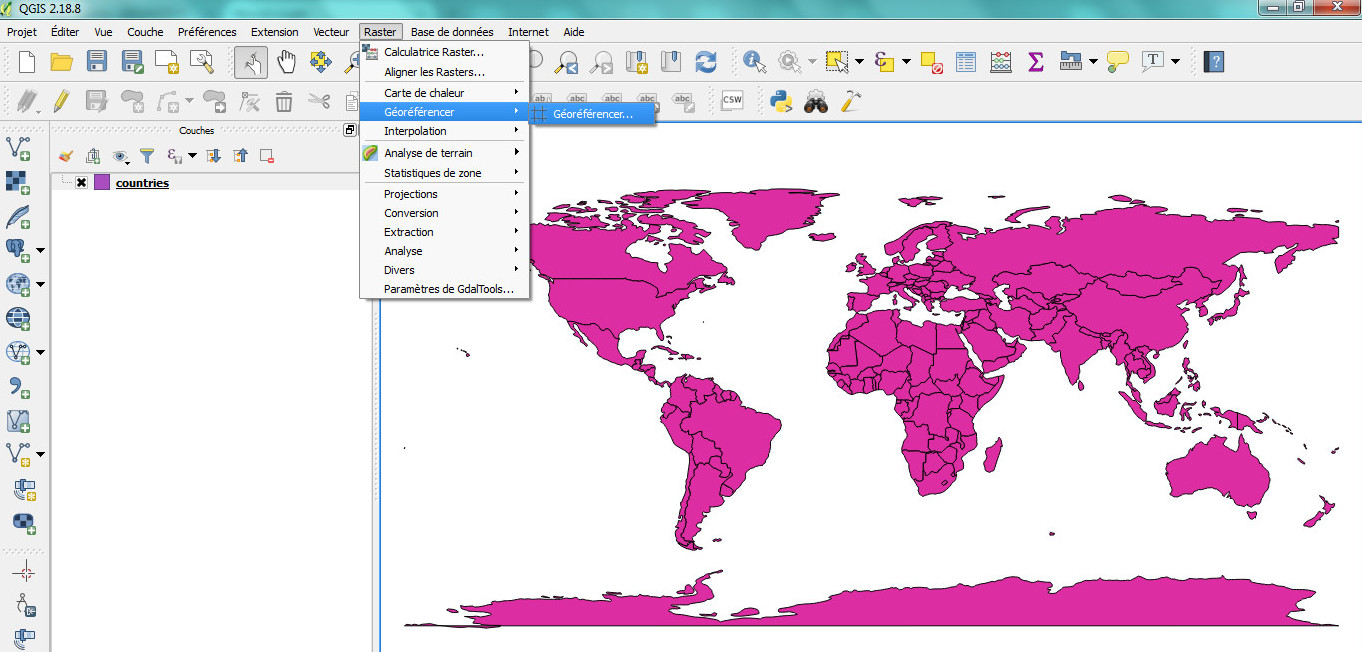Show statistical summary sigma icon
The height and width of the screenshot is (652, 1362).
[1036, 62]
